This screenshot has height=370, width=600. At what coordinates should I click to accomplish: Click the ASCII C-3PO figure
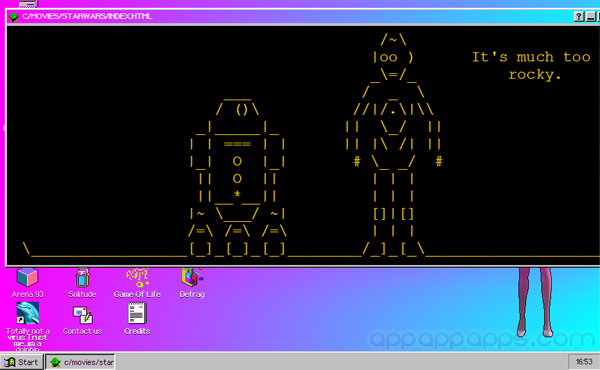tap(393, 145)
